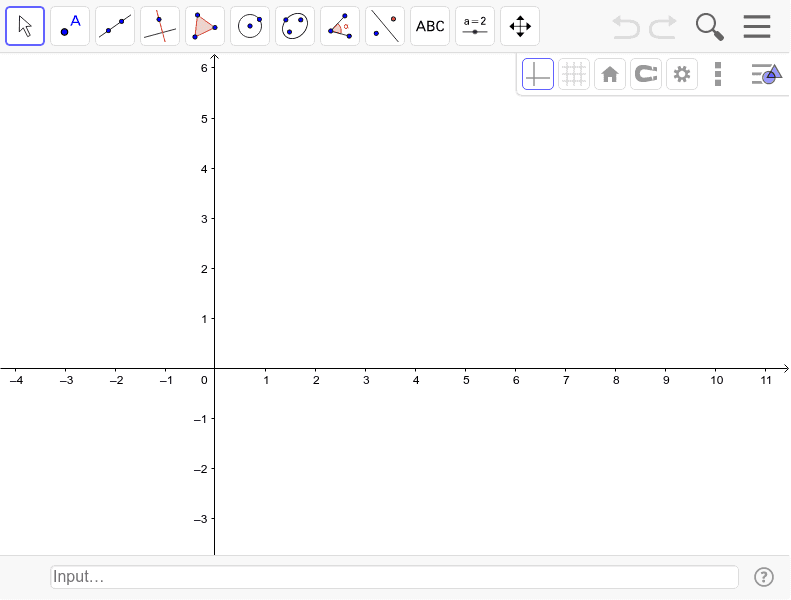791x600 pixels.
Task: Select the Slider a=2 tool
Action: (x=475, y=26)
